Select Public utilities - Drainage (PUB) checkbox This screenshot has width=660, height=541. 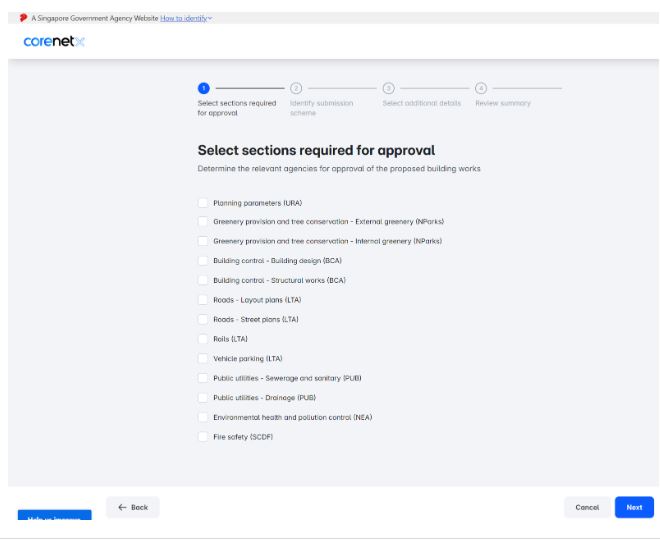(203, 397)
